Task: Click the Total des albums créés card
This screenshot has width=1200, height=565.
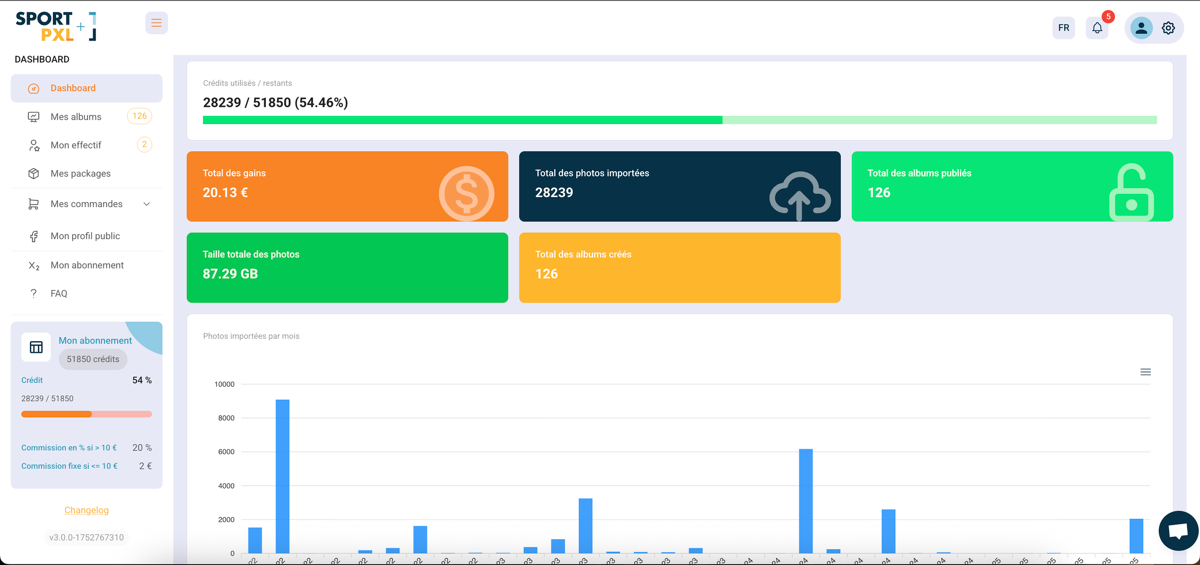Action: coord(680,267)
